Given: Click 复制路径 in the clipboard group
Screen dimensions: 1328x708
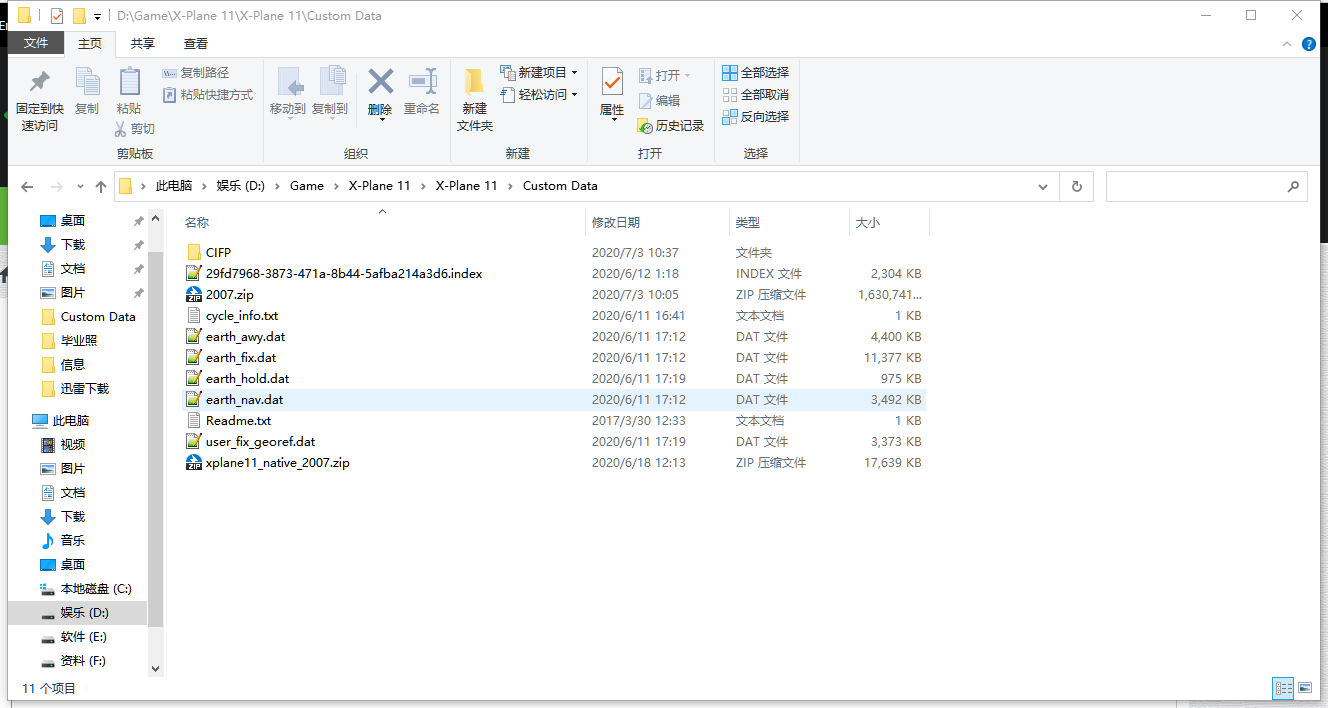Looking at the screenshot, I should tap(196, 73).
